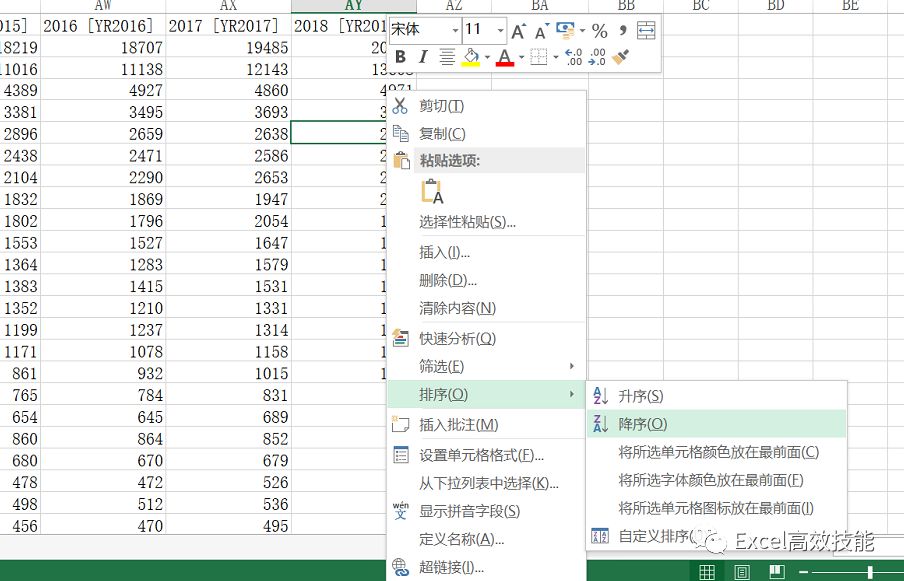Click the borders icon
Viewport: 904px width, 581px height.
(538, 56)
